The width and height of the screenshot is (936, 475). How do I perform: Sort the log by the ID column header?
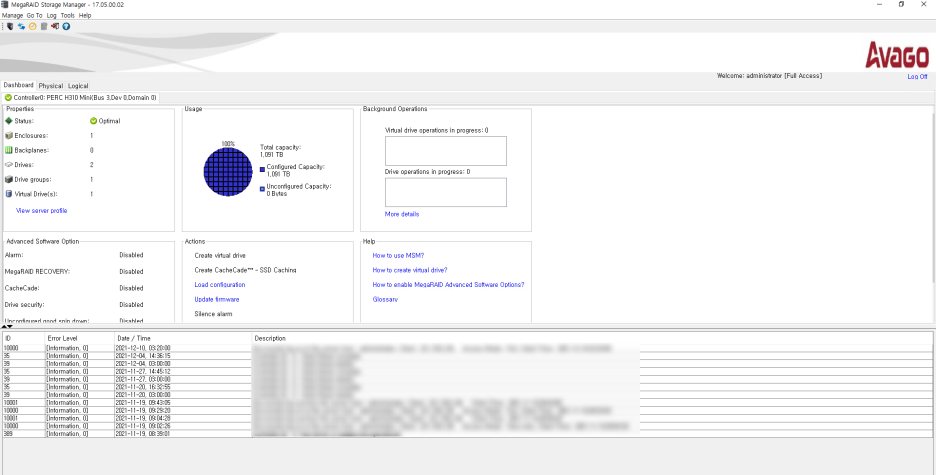coord(24,338)
